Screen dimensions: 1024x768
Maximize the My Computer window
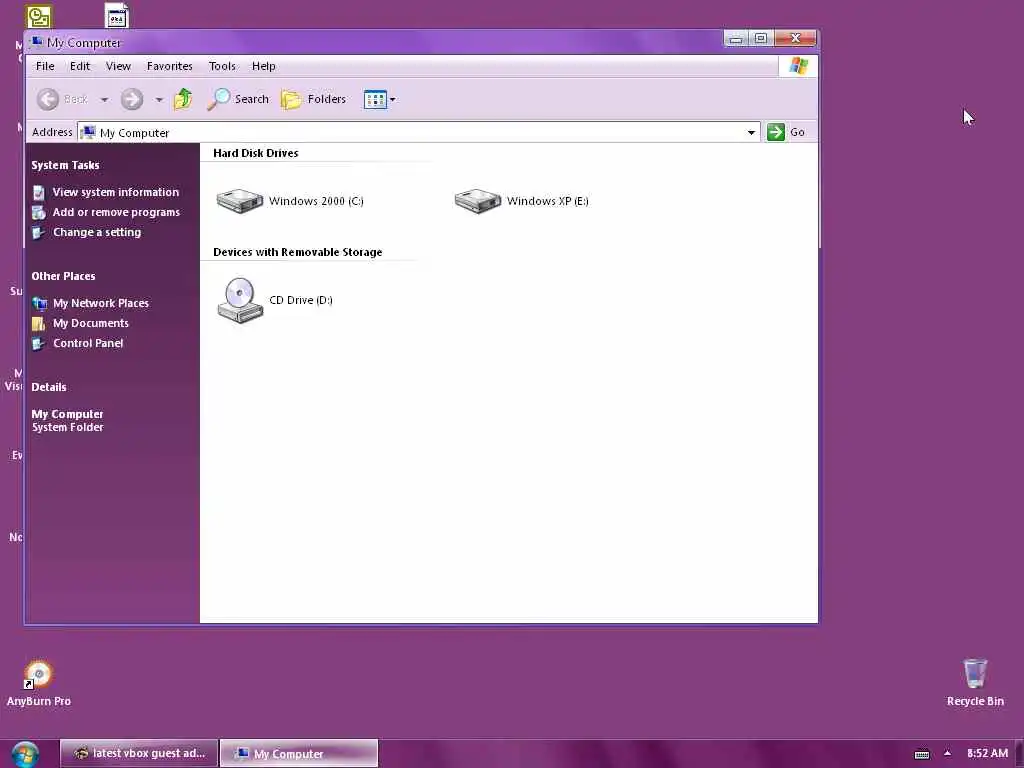761,39
